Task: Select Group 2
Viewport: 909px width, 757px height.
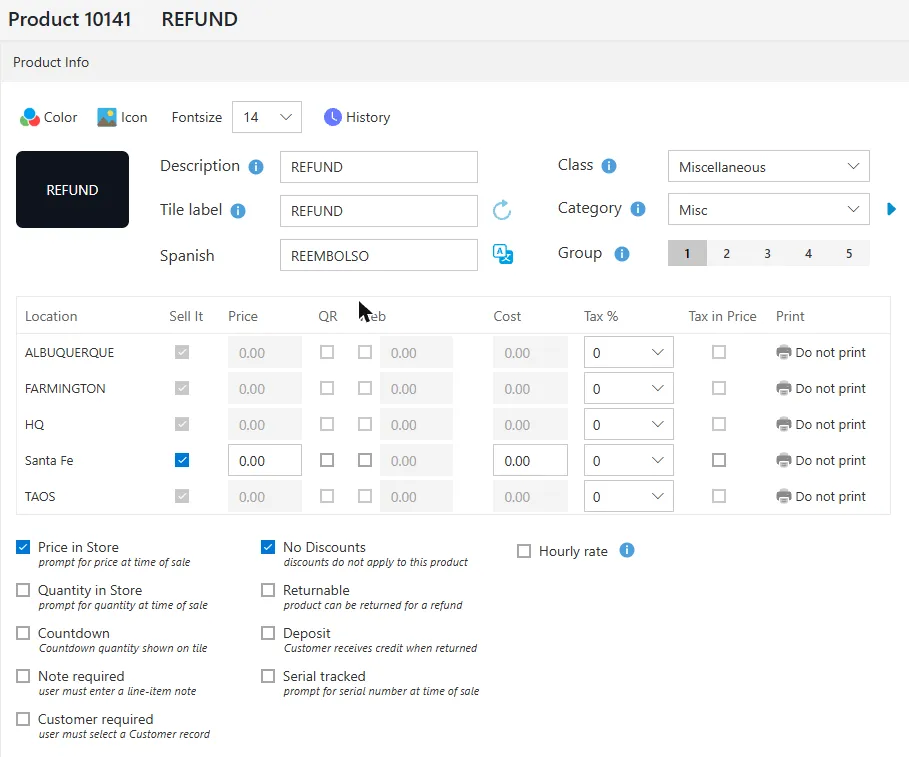Action: point(726,253)
